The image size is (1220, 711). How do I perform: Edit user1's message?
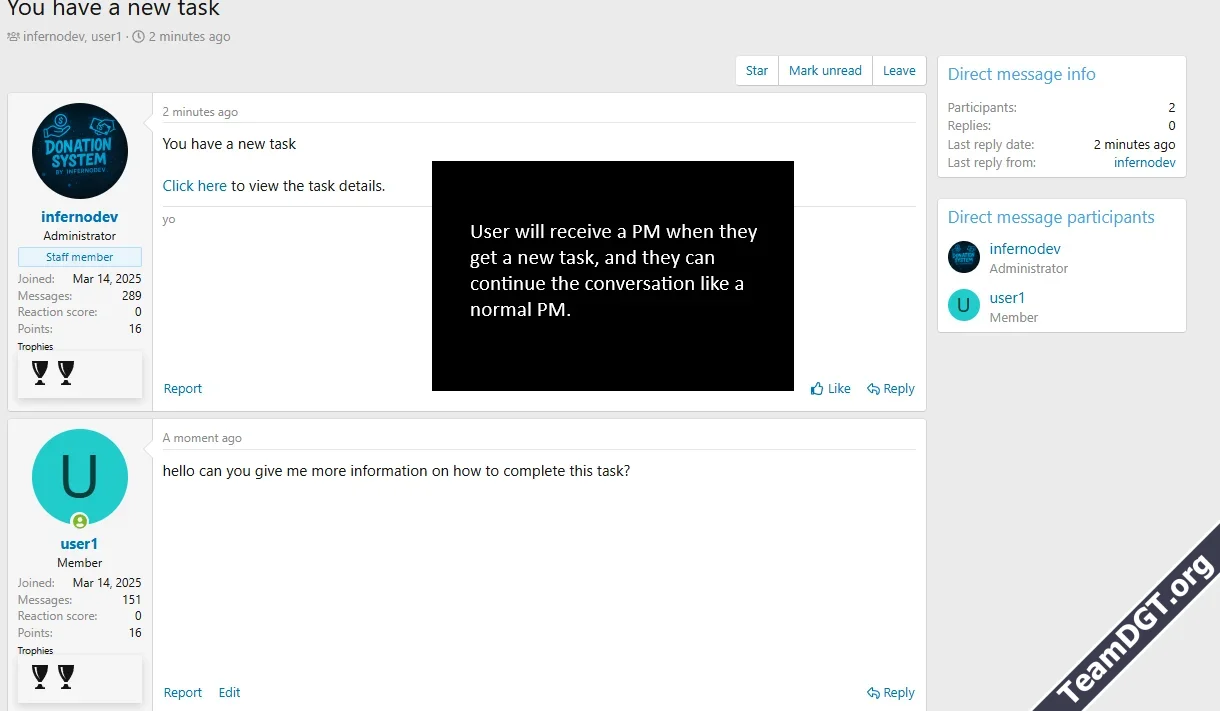tap(230, 693)
